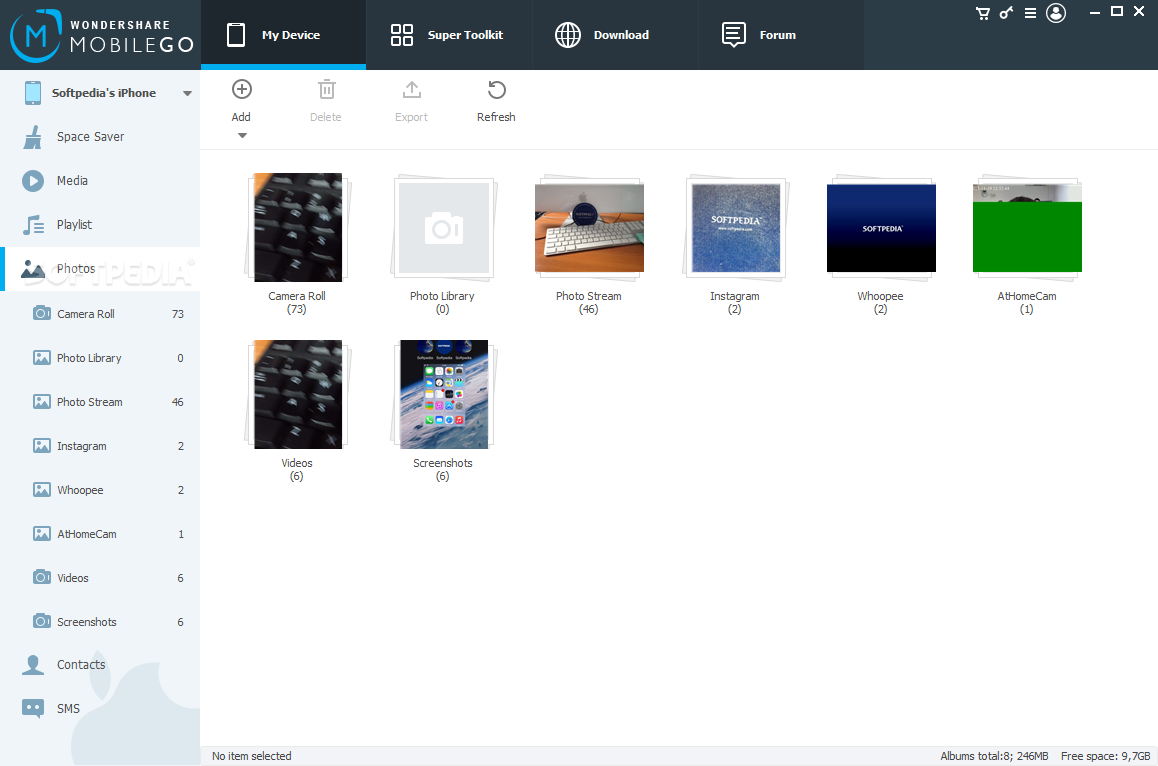
Task: Expand the Add dropdown arrow
Action: (x=242, y=136)
